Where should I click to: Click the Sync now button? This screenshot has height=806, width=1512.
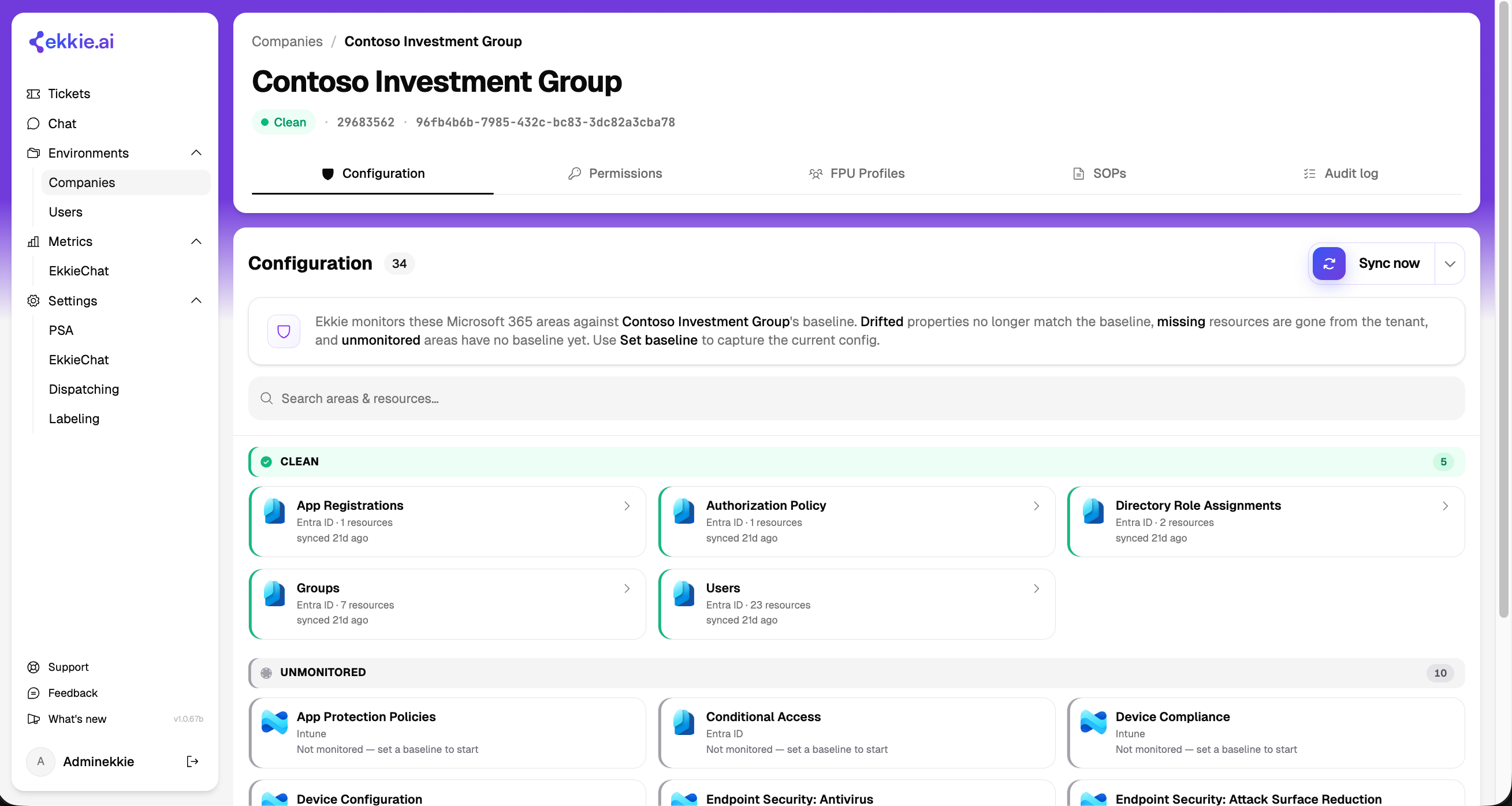click(x=1372, y=263)
